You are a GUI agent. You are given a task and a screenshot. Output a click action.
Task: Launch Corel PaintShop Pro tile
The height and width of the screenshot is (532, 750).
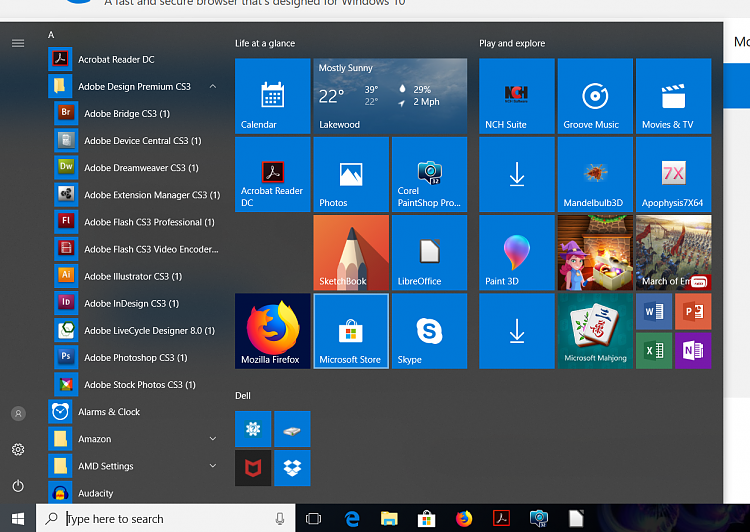pyautogui.click(x=430, y=175)
